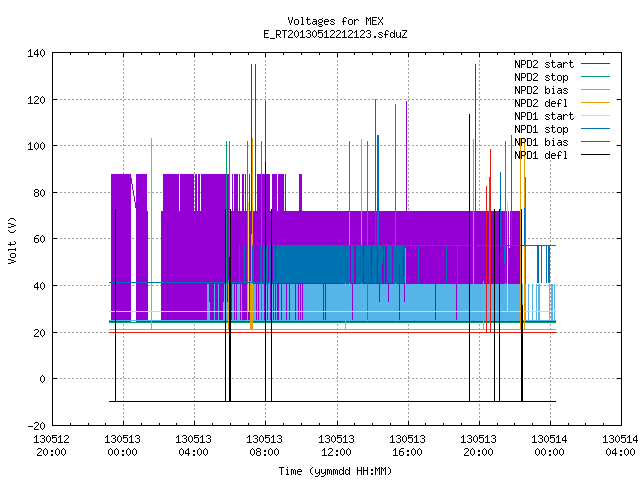Viewport: 640px width, 480px height.
Task: Click the y-axis value 60
Action: [39, 239]
